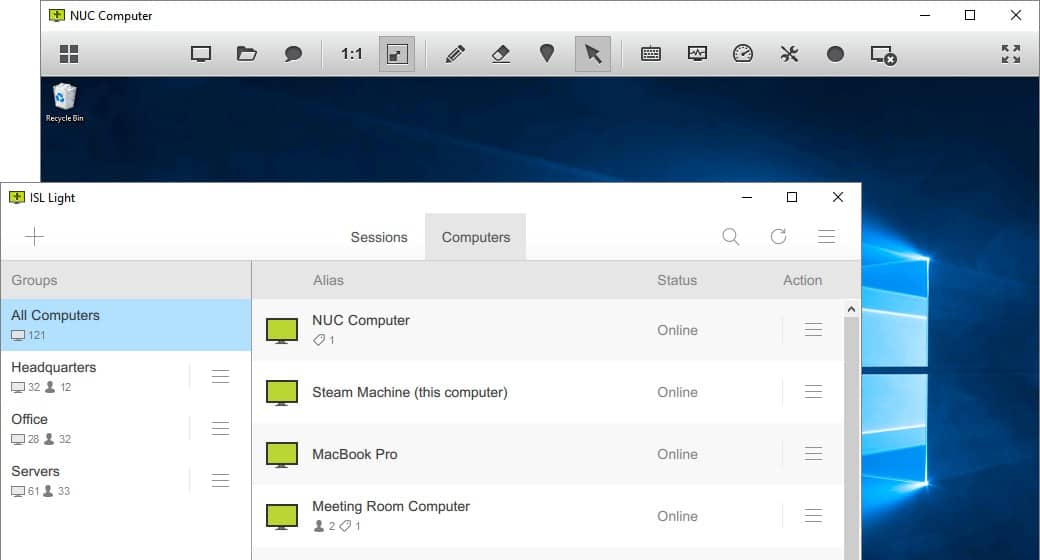Click the speed gauge icon in toolbar

(x=743, y=54)
